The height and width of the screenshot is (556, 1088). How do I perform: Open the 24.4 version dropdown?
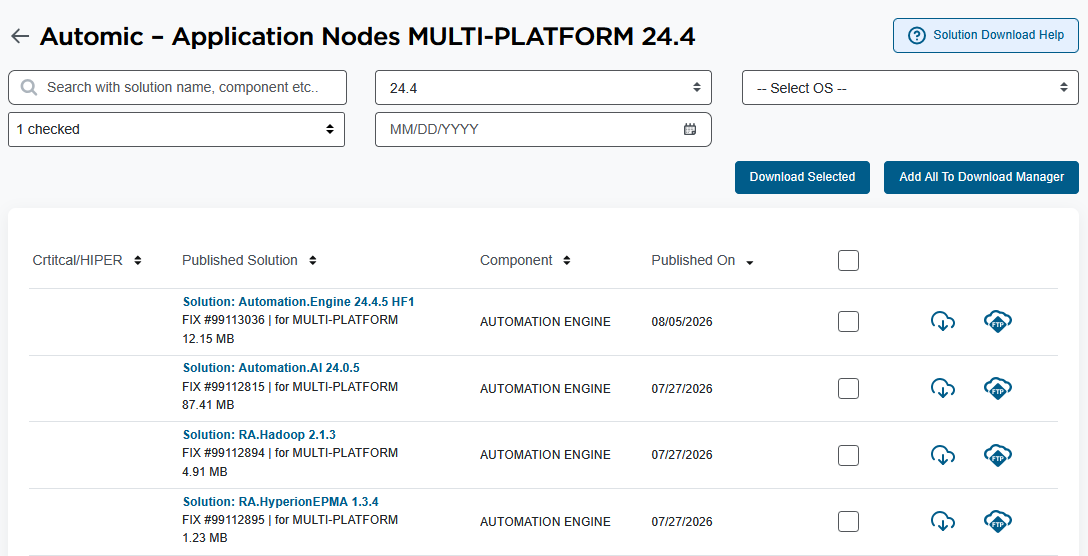point(543,87)
